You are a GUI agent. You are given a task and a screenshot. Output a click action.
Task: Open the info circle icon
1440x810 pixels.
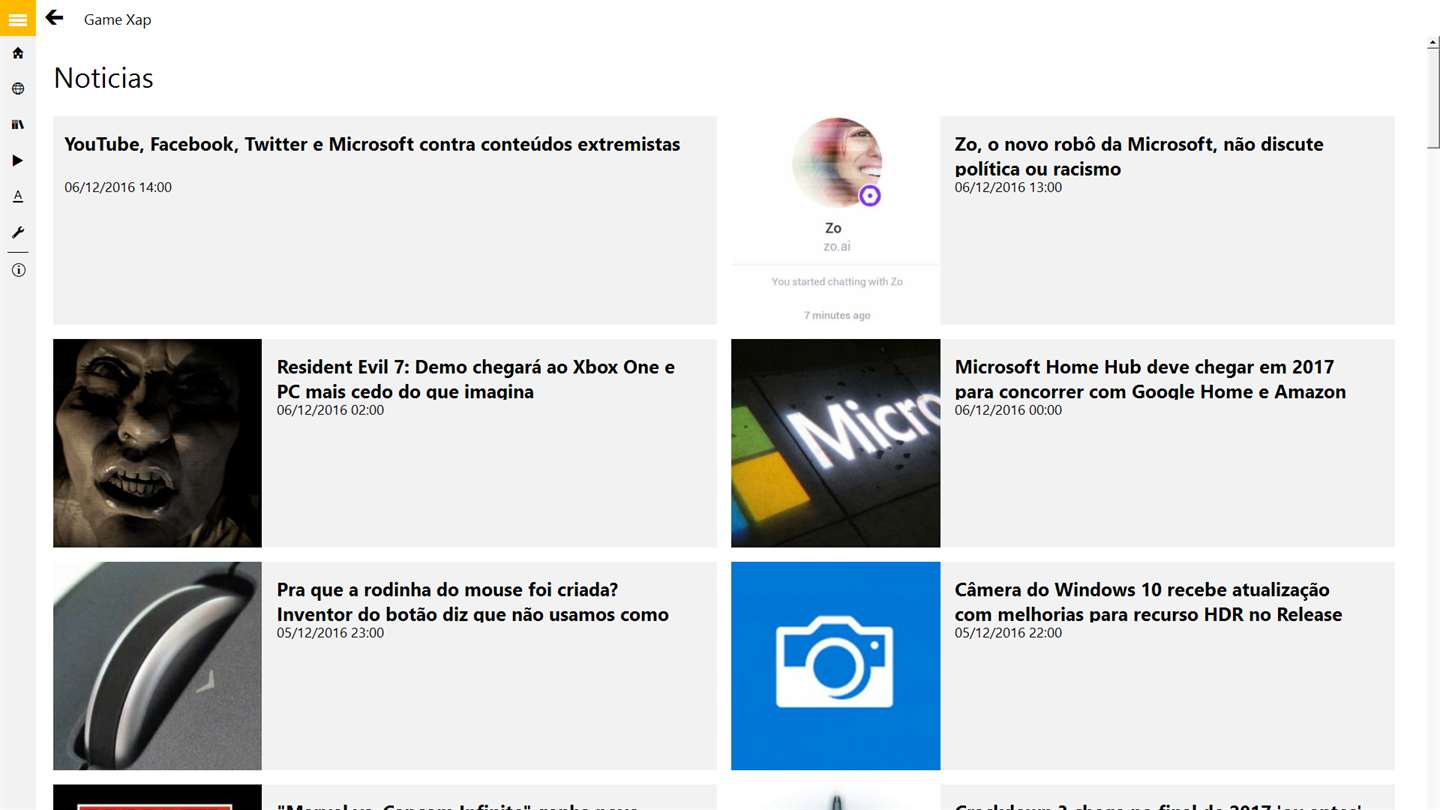pos(18,270)
